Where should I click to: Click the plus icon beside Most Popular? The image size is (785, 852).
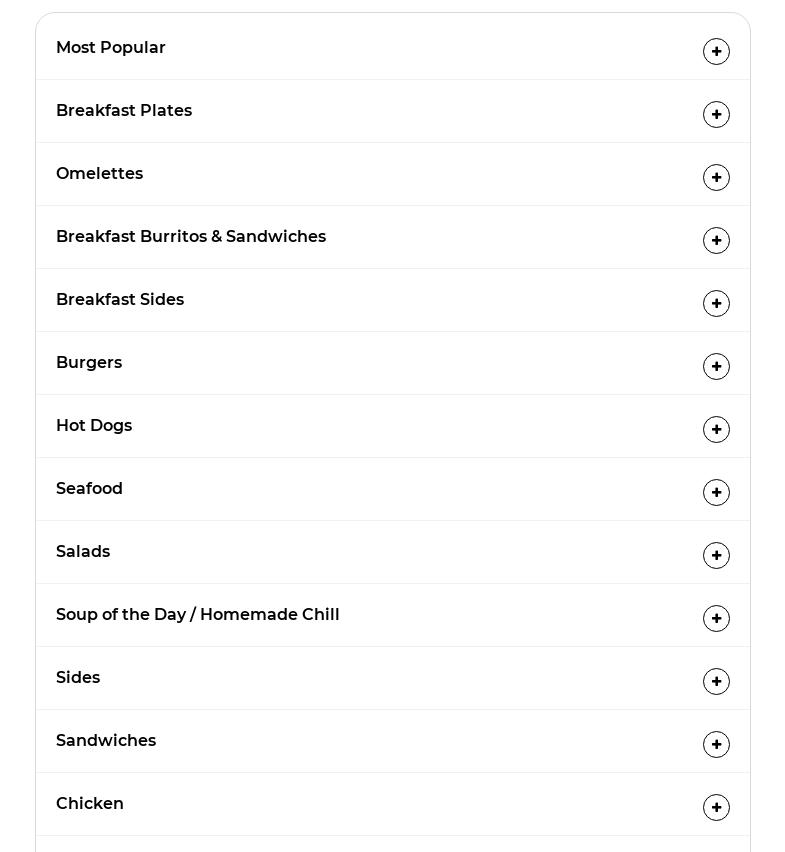point(716,51)
